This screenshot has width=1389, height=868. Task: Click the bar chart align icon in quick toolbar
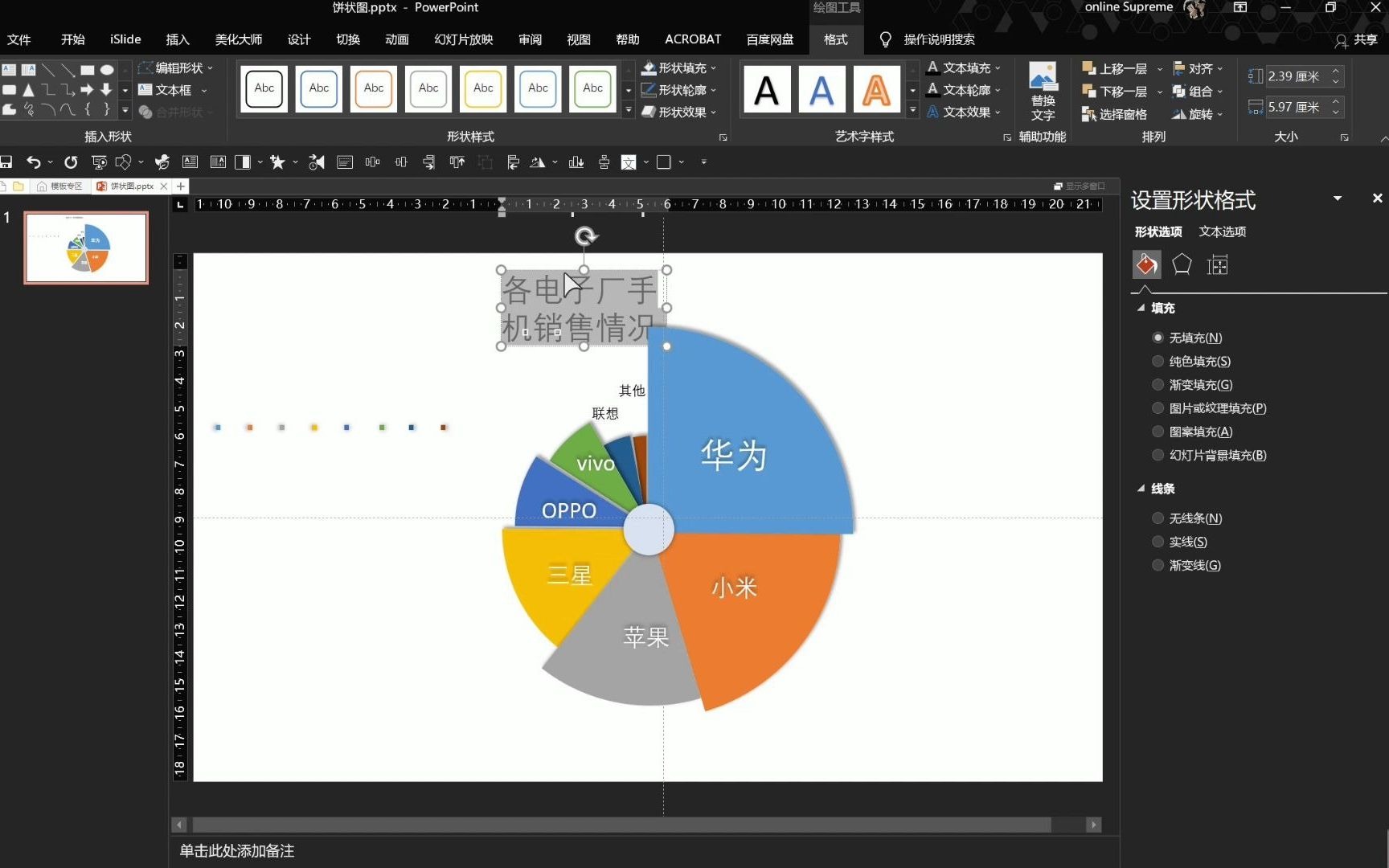576,162
